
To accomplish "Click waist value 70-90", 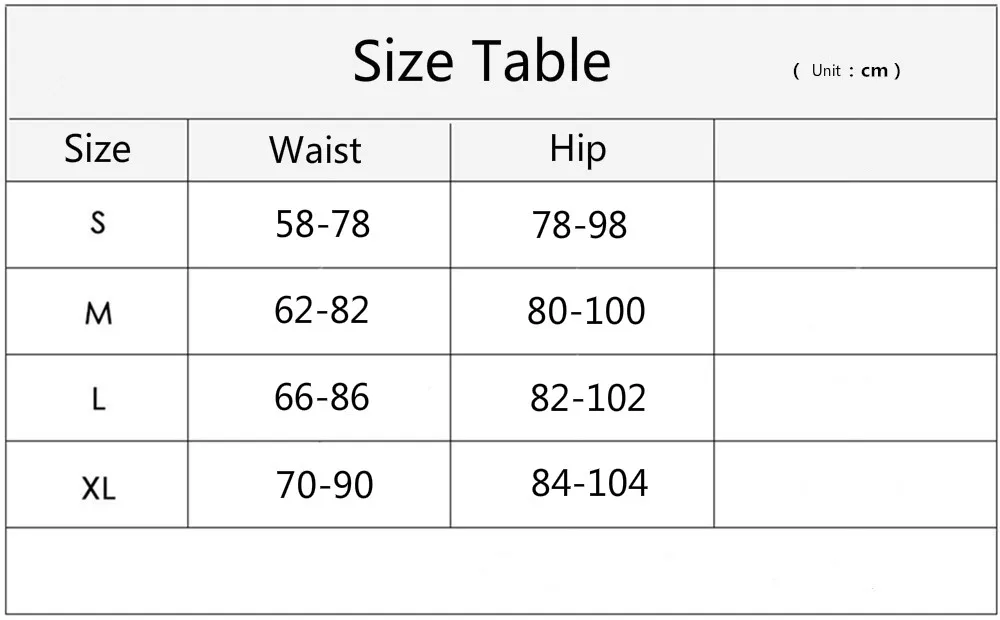I will (x=324, y=484).
